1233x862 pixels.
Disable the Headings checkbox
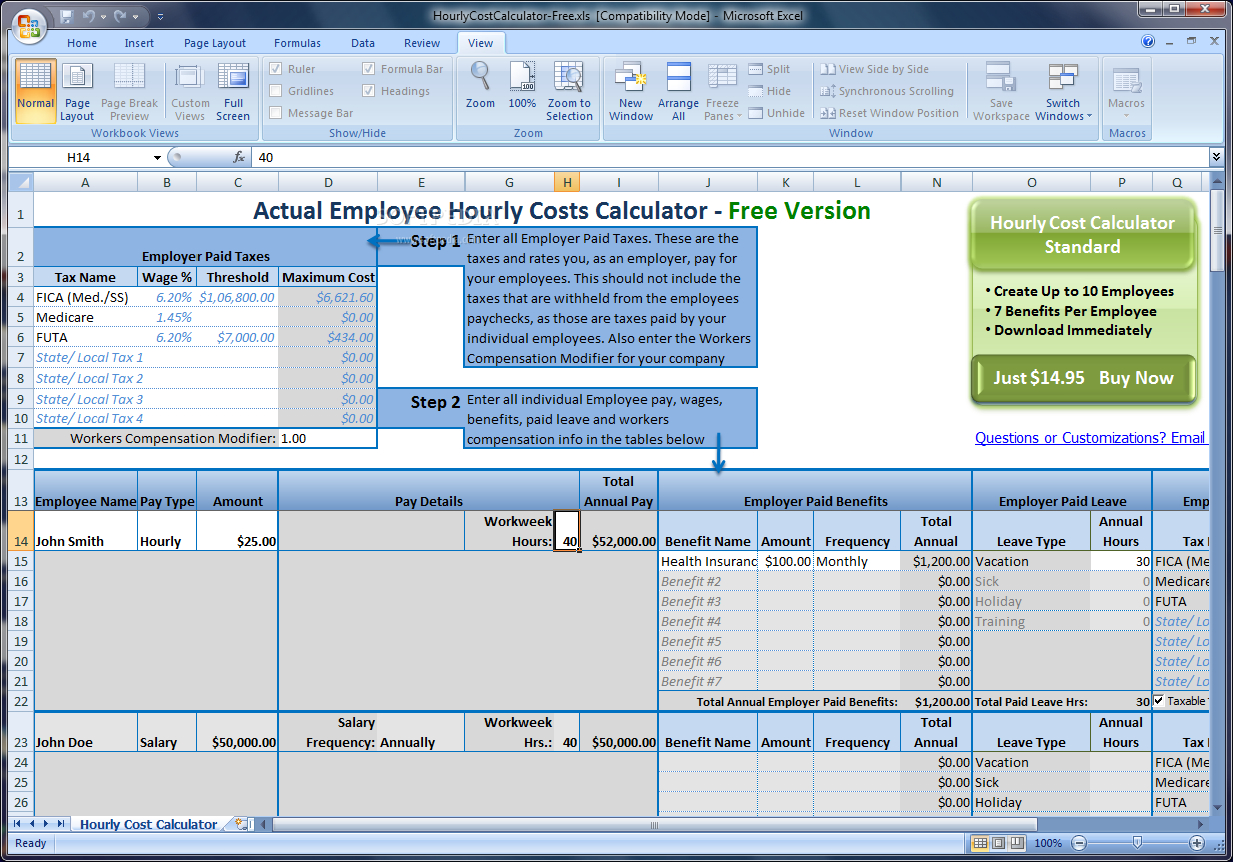tap(369, 91)
